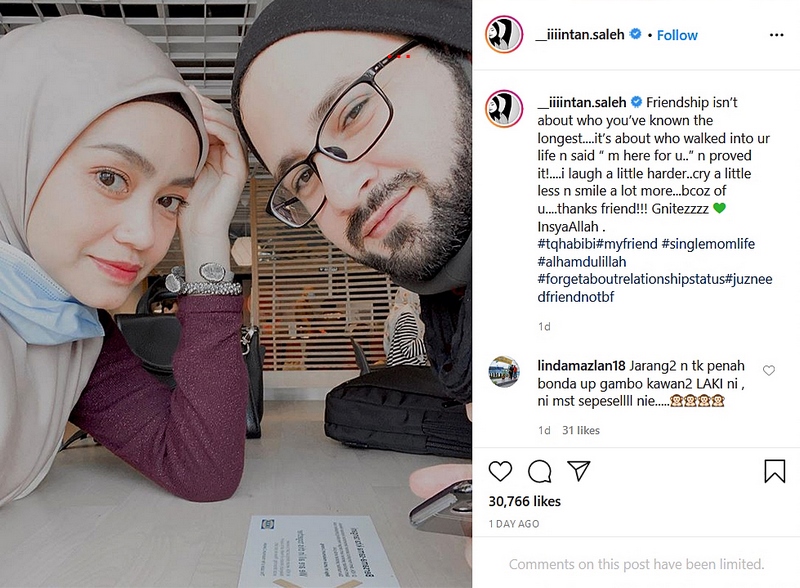Click the caption profile avatar

504,109
